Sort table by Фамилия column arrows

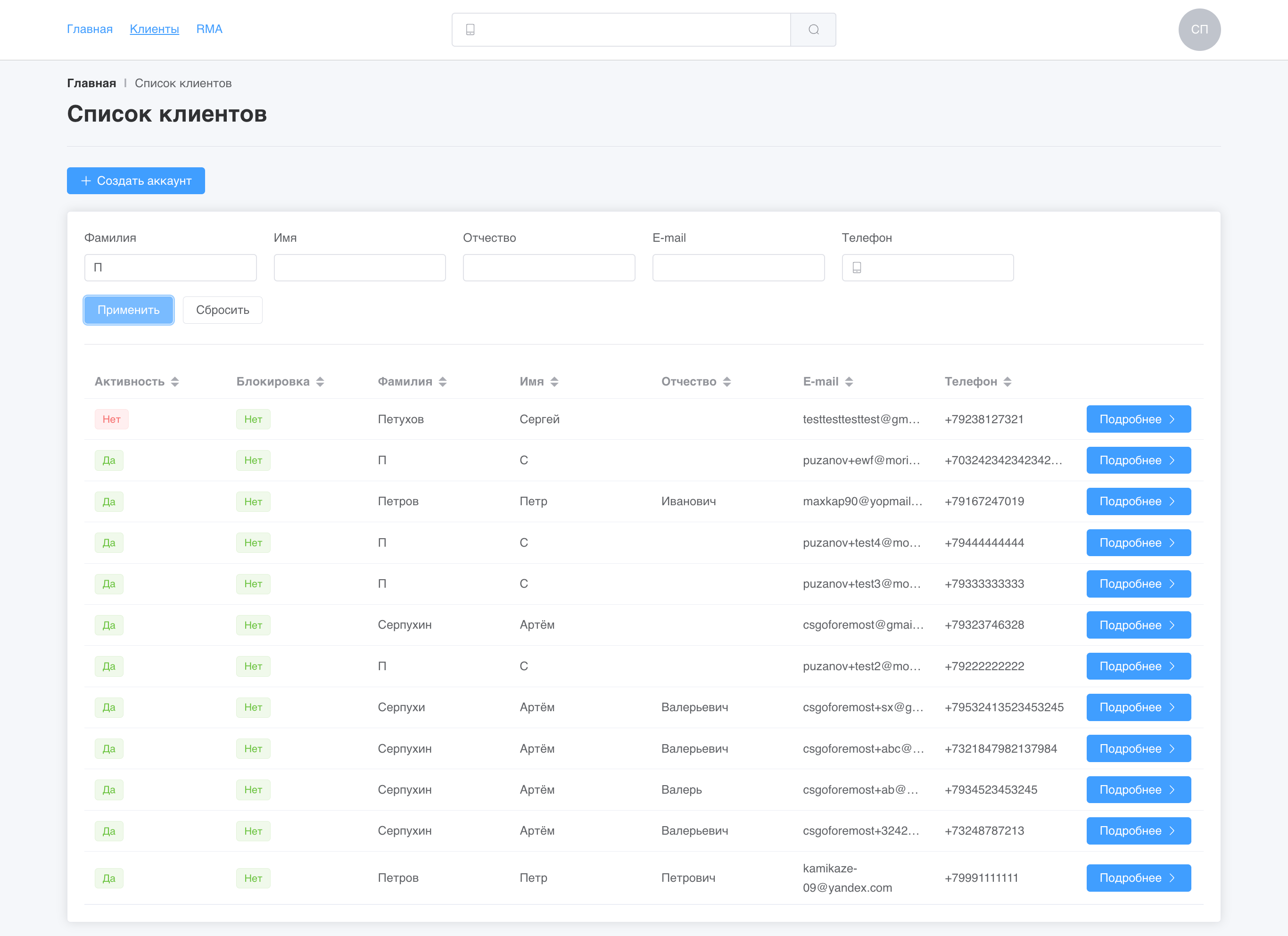point(443,382)
